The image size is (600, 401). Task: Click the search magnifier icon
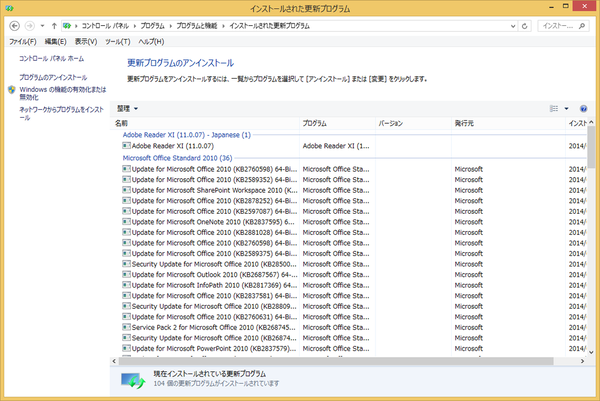[x=582, y=26]
